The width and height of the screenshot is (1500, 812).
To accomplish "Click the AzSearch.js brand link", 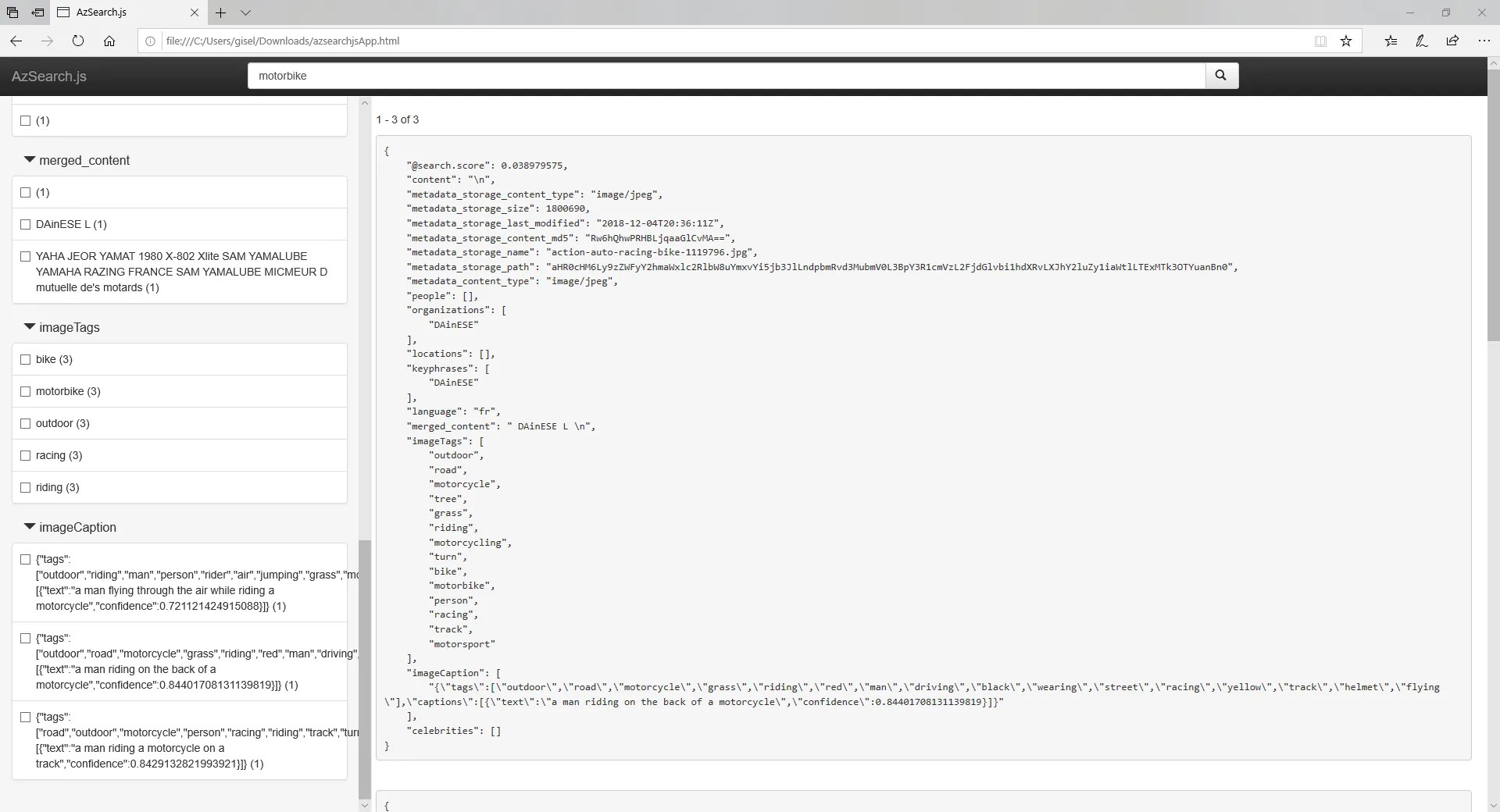I will (49, 77).
